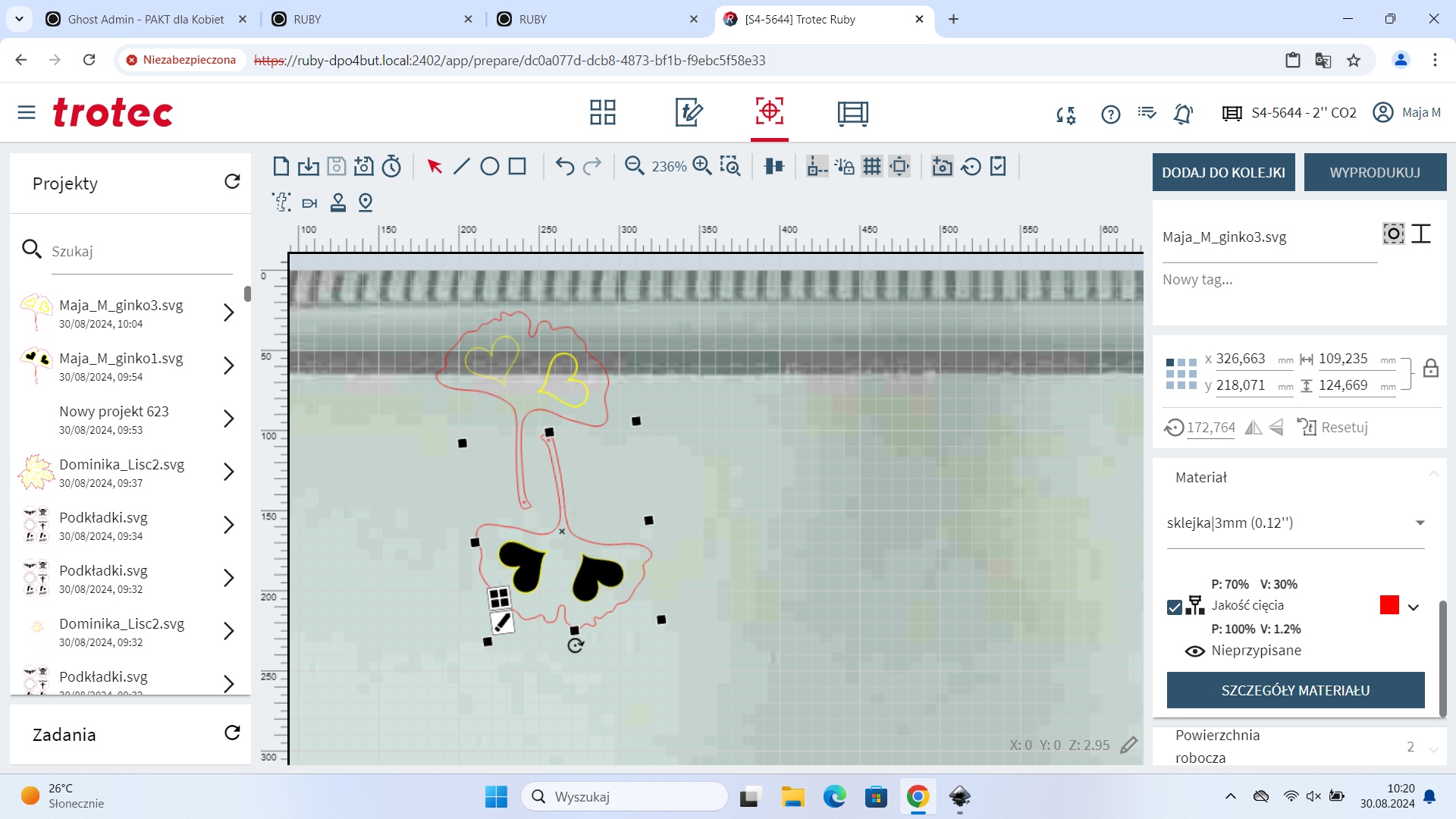This screenshot has width=1456, height=819.
Task: Expand the Maja_M_ginko3.svg project arrow
Action: (229, 312)
